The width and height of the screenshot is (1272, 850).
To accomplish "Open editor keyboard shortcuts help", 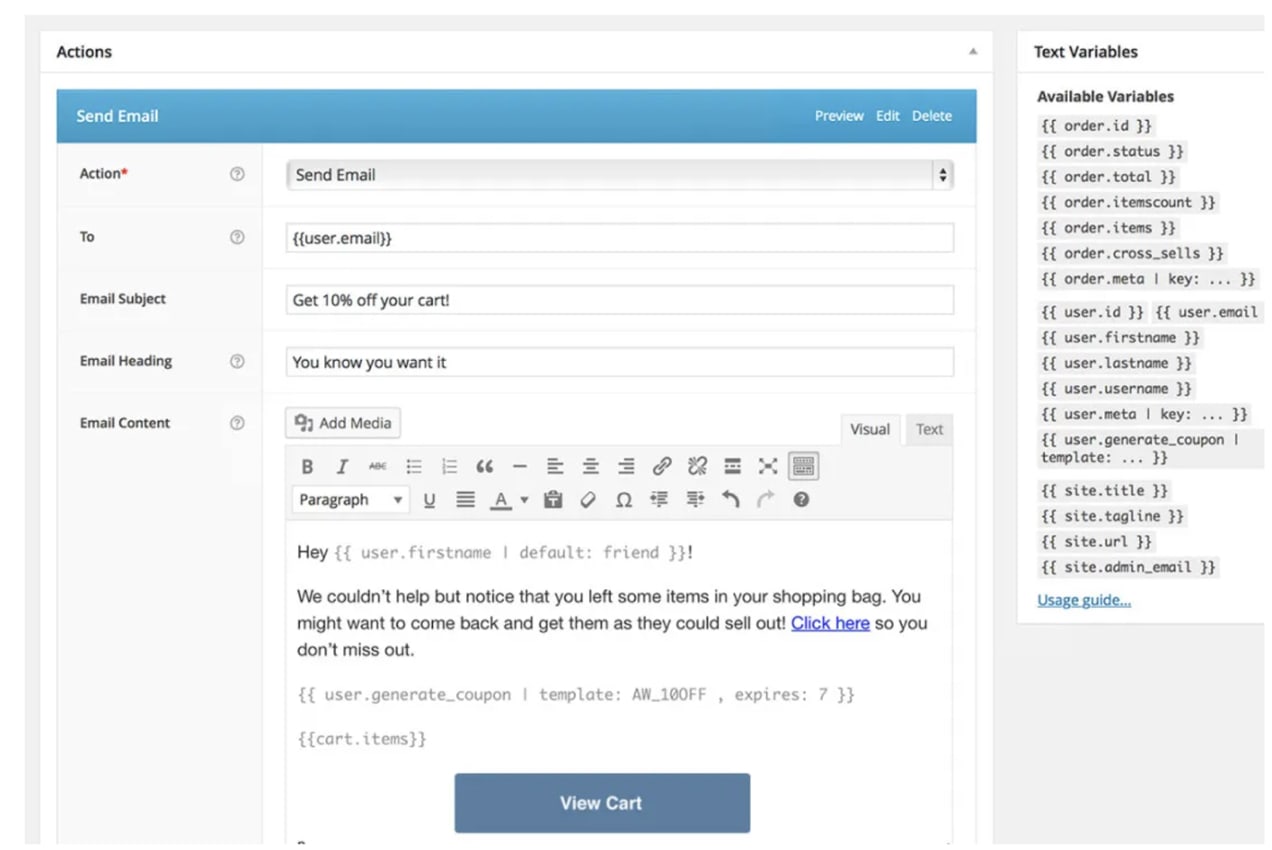I will click(x=801, y=500).
